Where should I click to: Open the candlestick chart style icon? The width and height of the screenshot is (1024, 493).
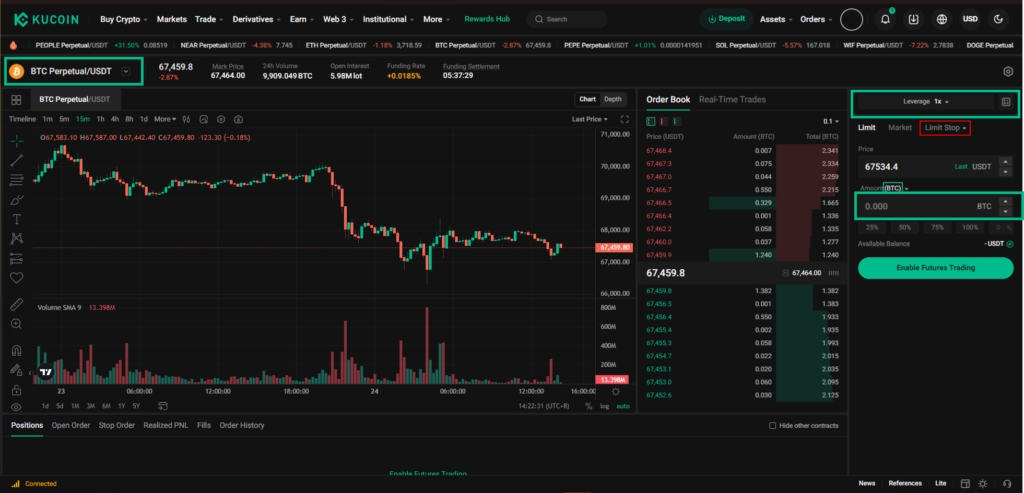click(x=187, y=119)
